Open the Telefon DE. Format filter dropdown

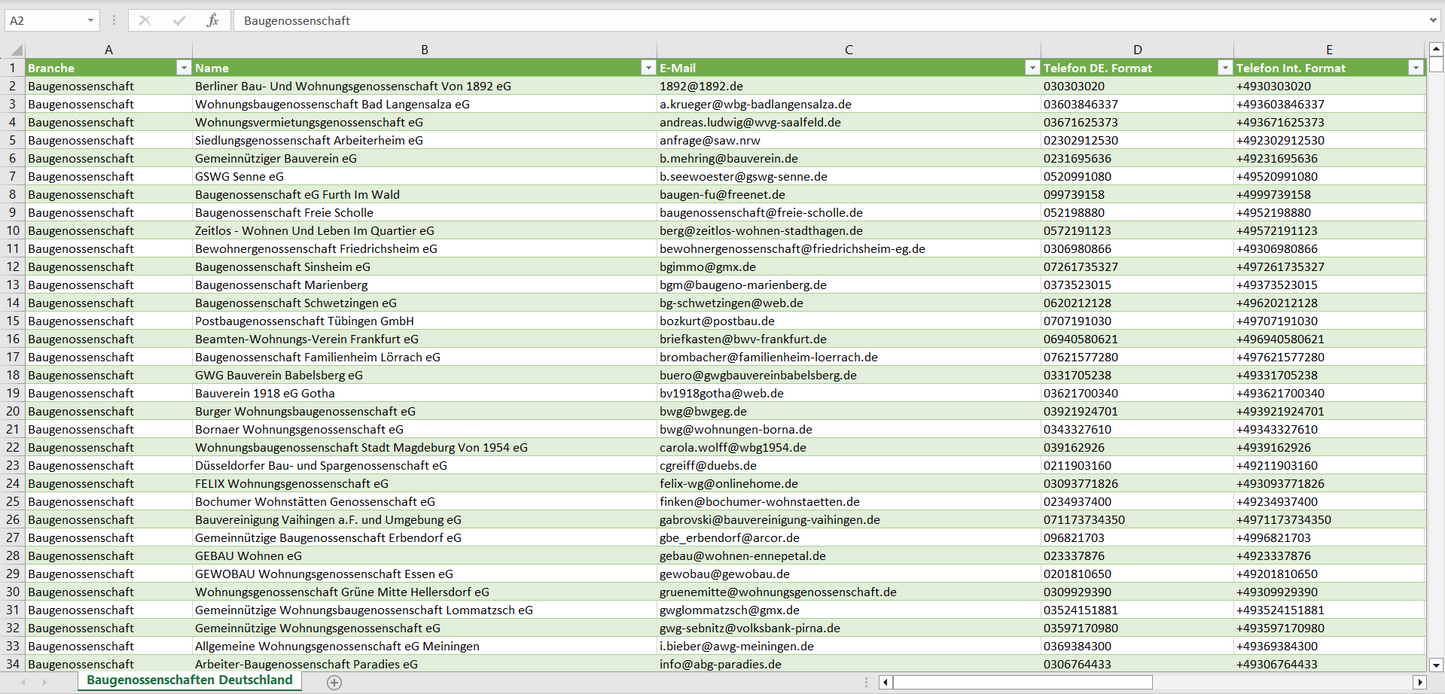(1224, 68)
